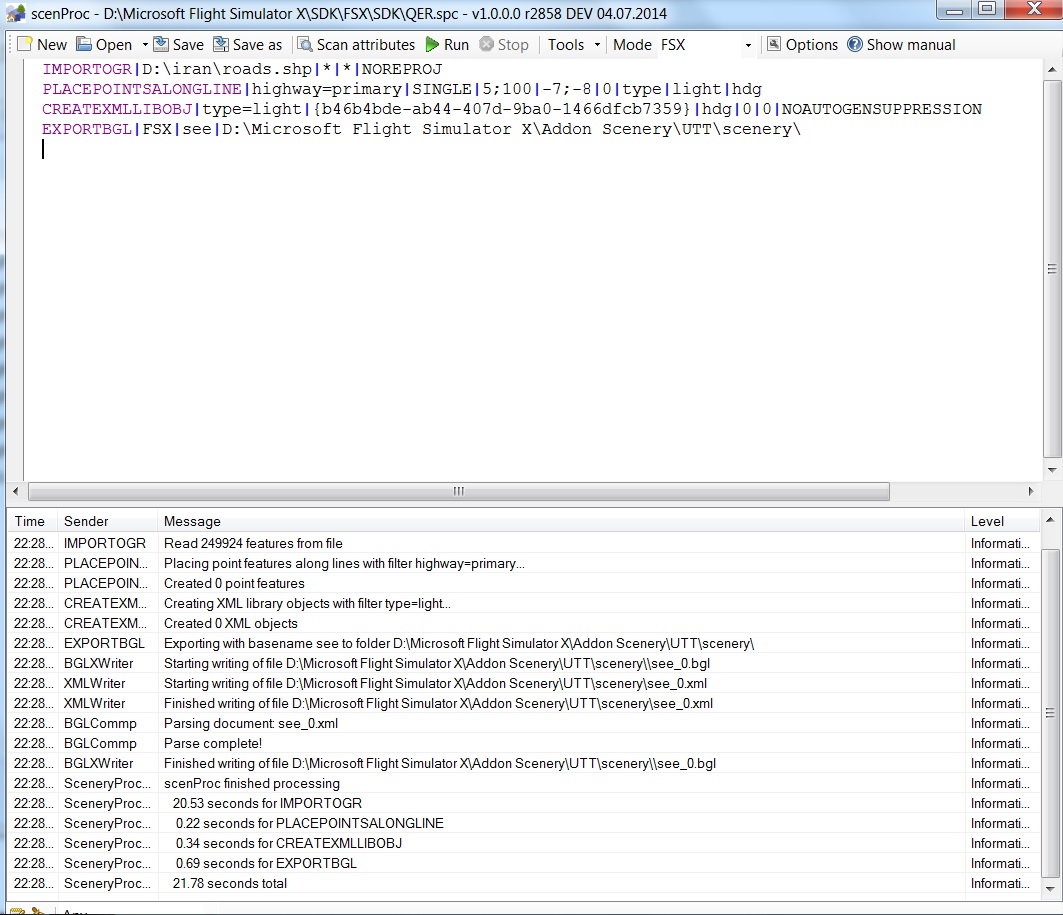This screenshot has width=1063, height=915.
Task: Click the Save as icon
Action: (221, 44)
